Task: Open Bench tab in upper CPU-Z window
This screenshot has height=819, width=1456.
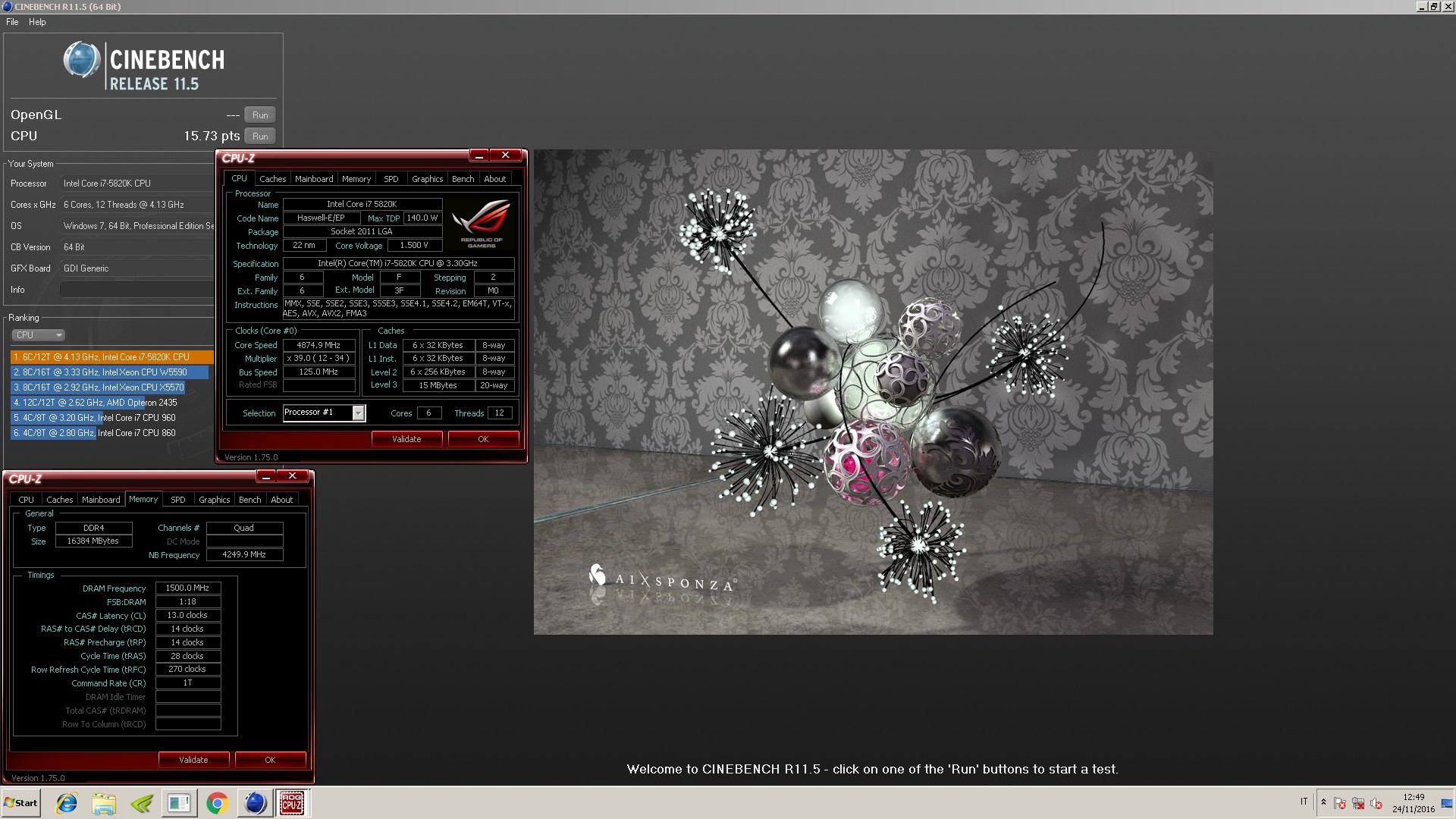Action: point(463,179)
